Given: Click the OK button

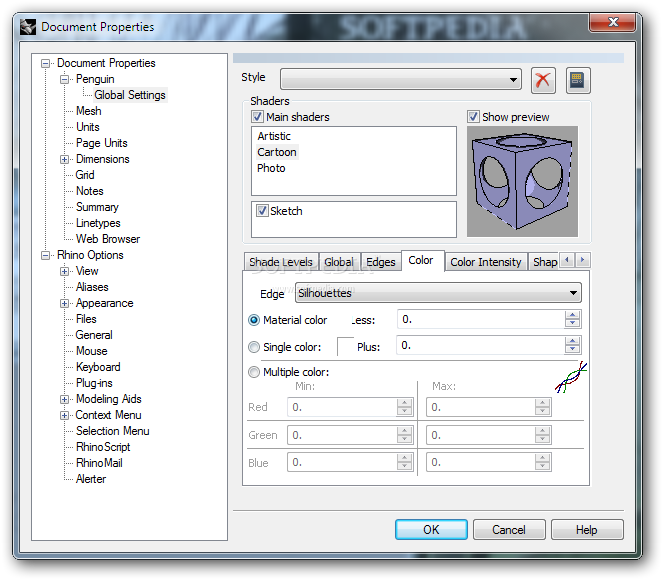Looking at the screenshot, I should tap(431, 529).
